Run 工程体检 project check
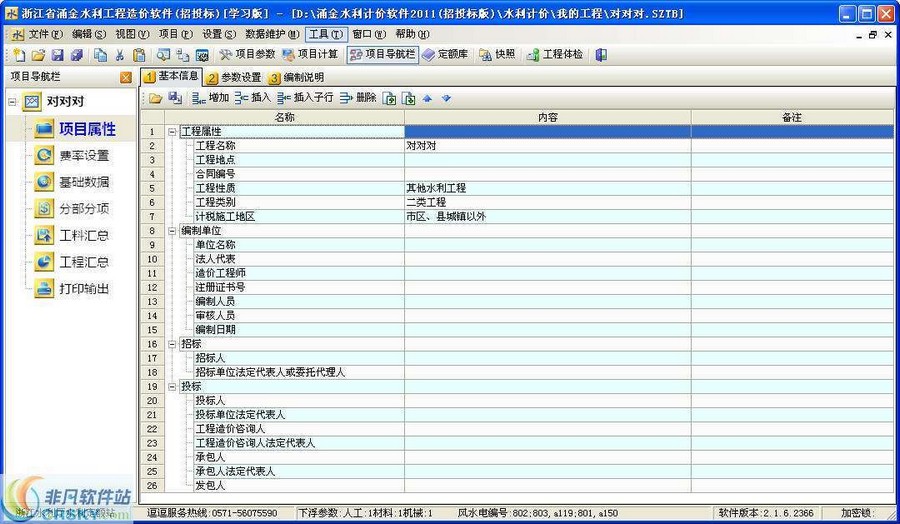This screenshot has width=900, height=524. click(x=554, y=55)
